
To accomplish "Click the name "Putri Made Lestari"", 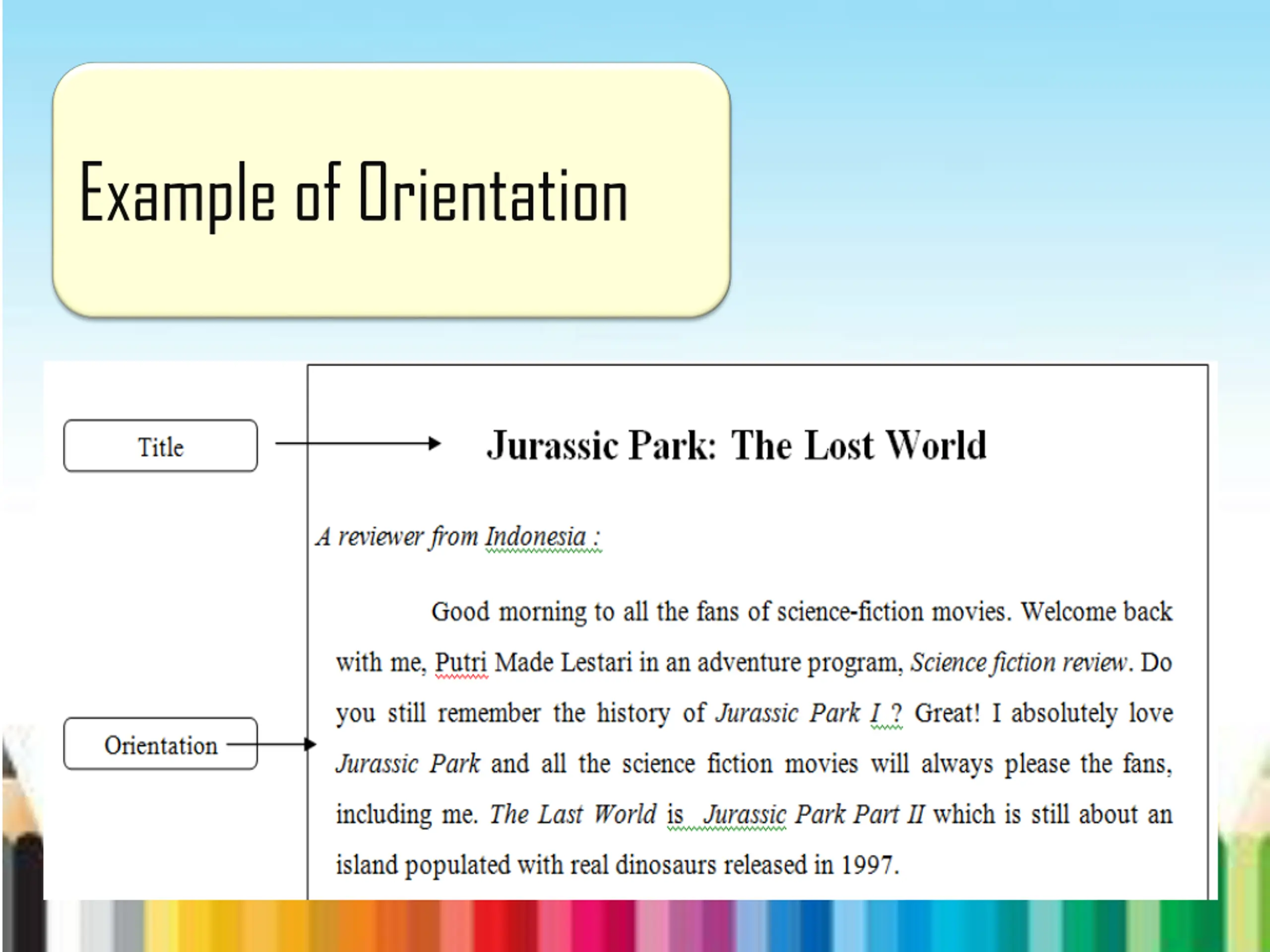I will pyautogui.click(x=533, y=663).
